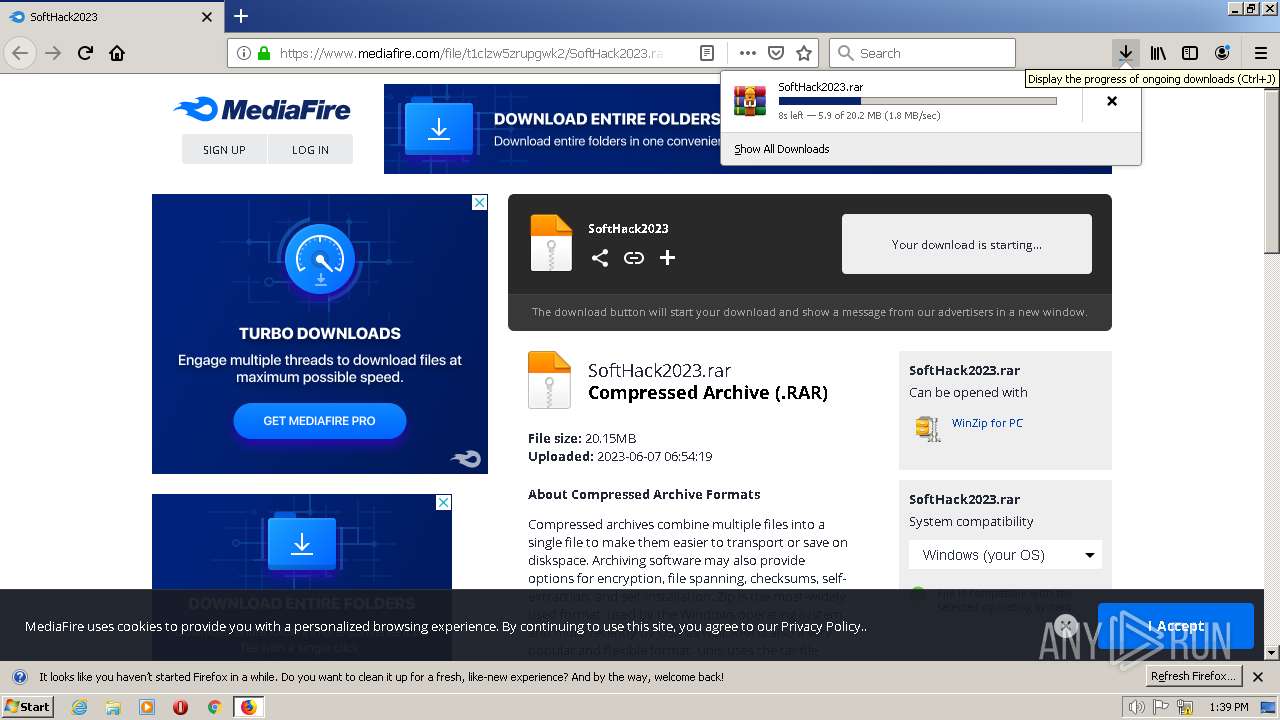
Task: Open the Library toolbar icon
Action: 1158,53
